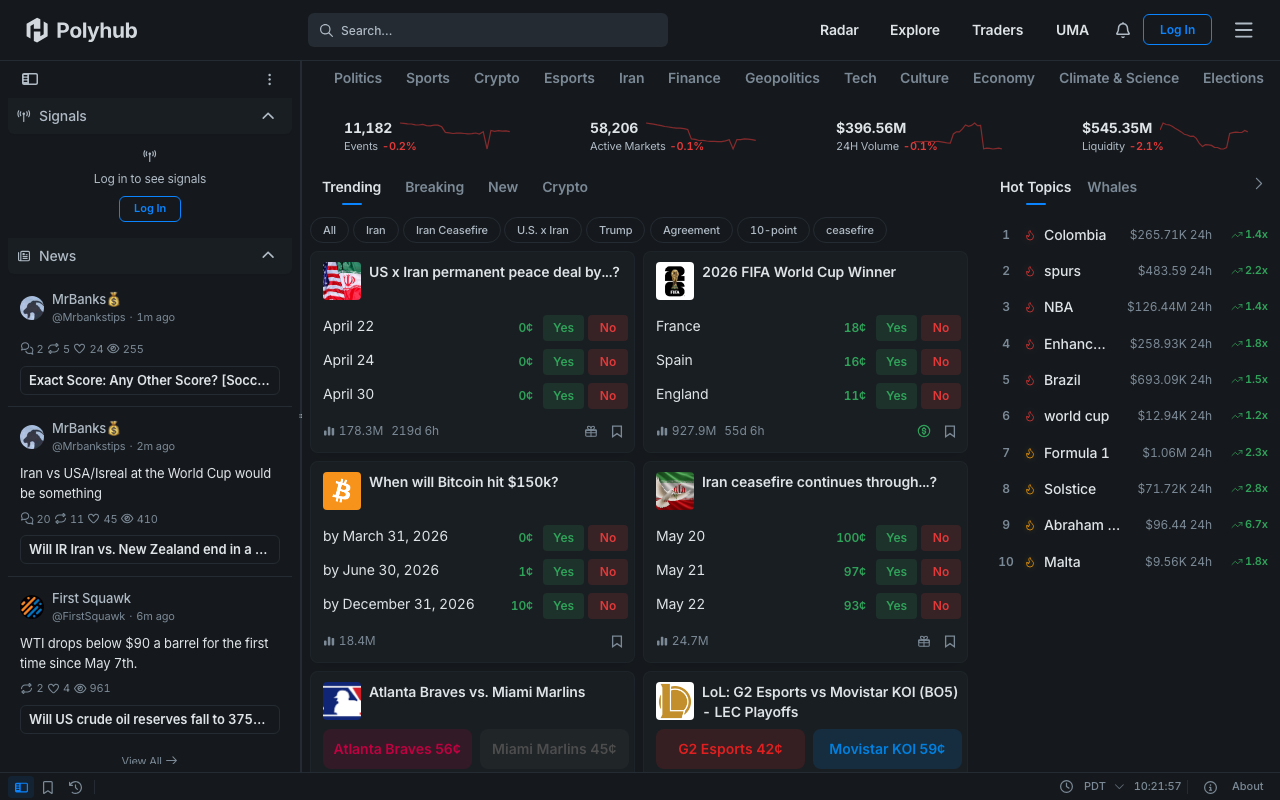Open the Radar nav item
This screenshot has height=800, width=1280.
839,30
